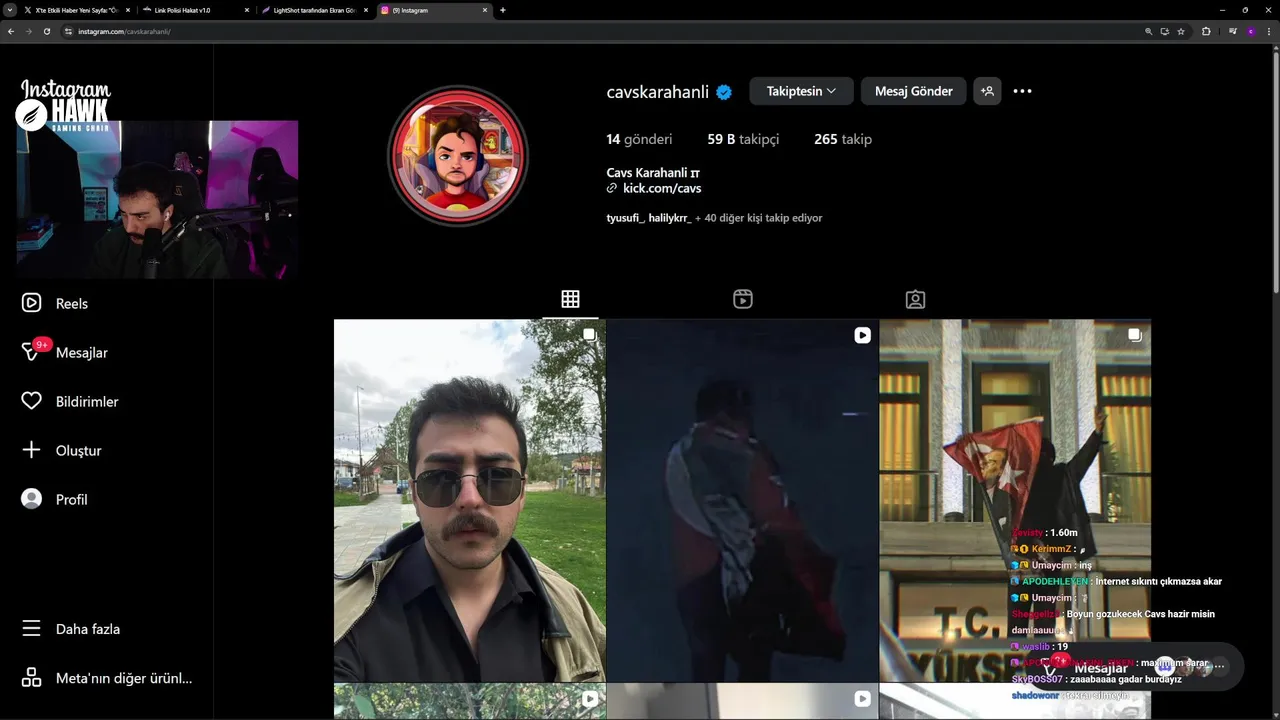Viewport: 1280px width, 720px height.
Task: Close the Link Polisi Hakat tab
Action: point(247,10)
